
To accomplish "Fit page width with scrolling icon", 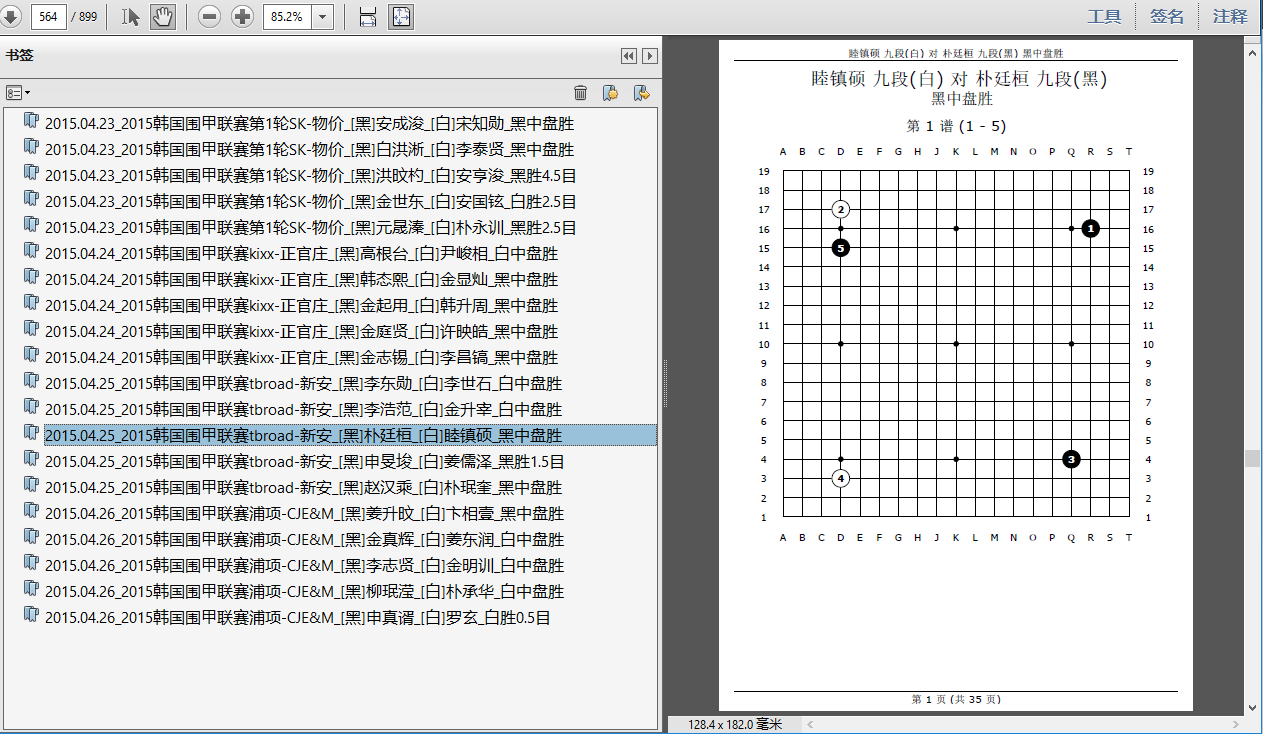I will tap(367, 16).
